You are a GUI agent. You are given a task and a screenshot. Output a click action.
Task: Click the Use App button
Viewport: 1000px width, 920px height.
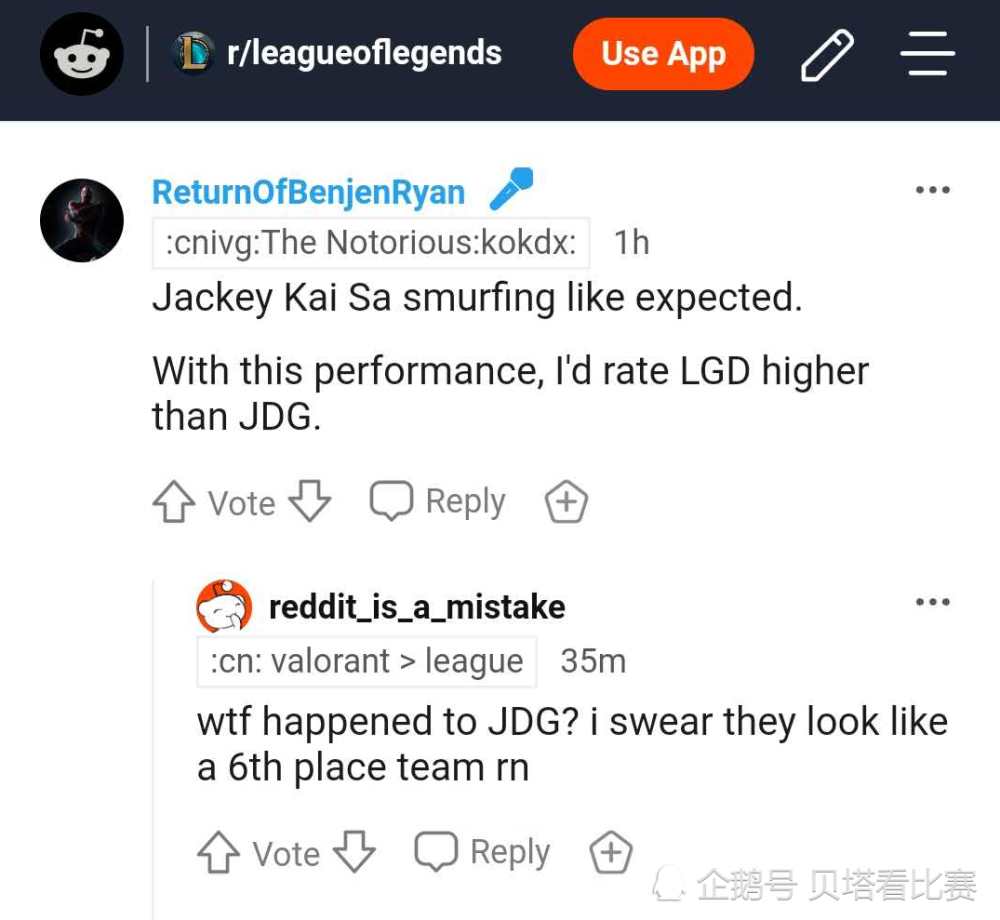point(663,54)
